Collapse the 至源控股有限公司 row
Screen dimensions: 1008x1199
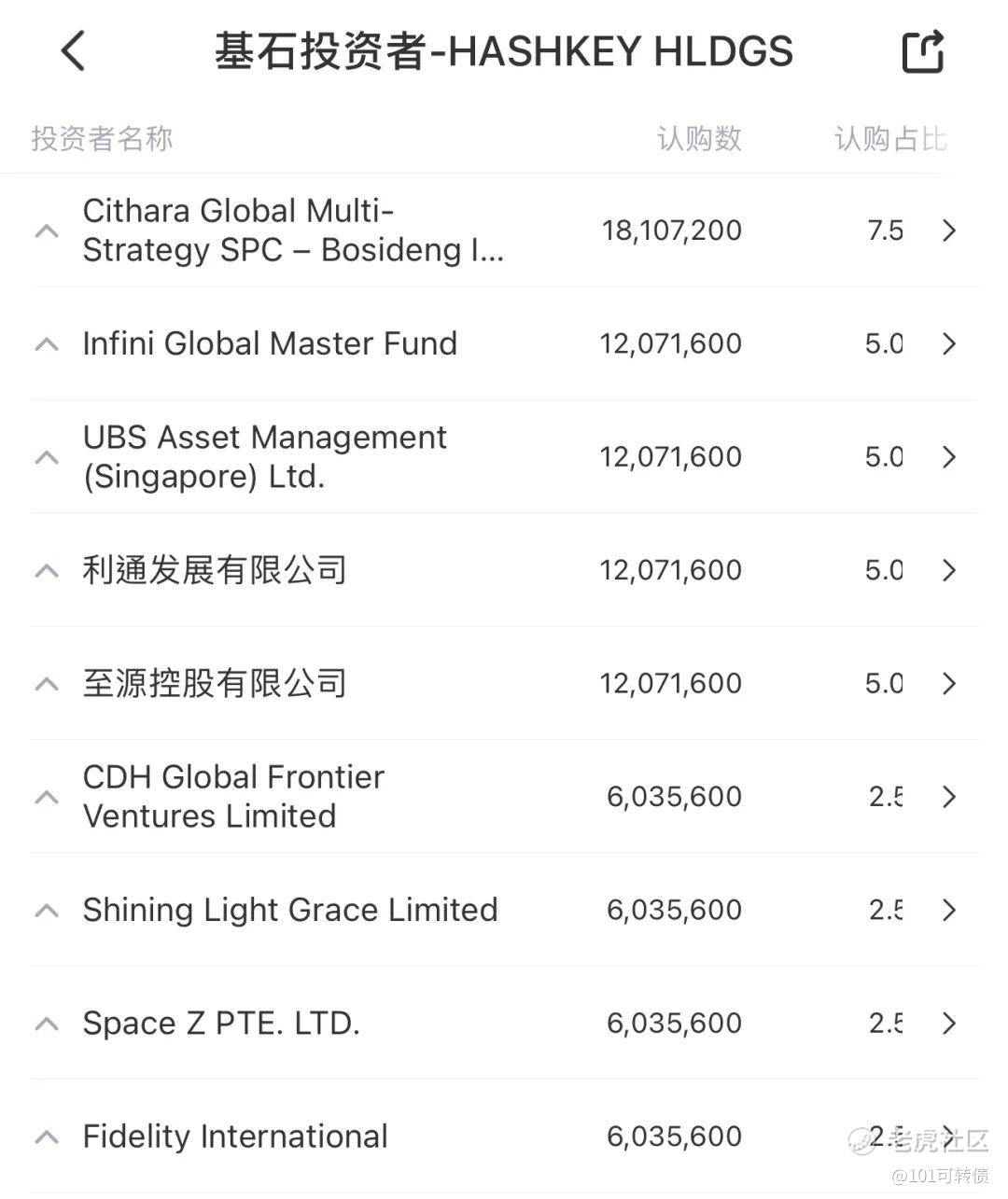click(47, 684)
